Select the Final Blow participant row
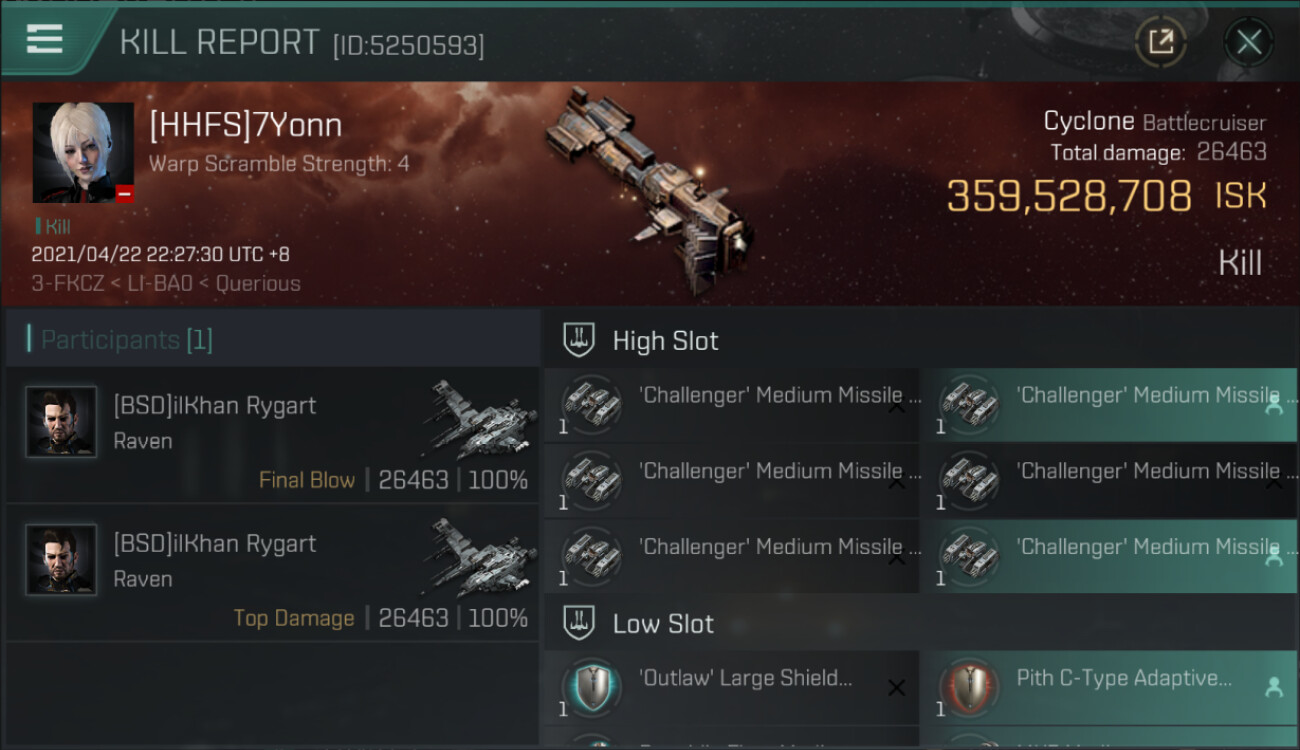The width and height of the screenshot is (1300, 750). pyautogui.click(x=273, y=435)
